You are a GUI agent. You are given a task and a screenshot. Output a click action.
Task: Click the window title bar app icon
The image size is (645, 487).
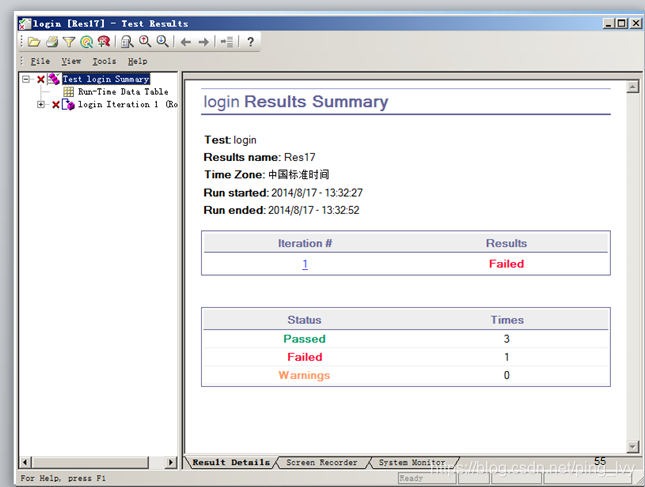(x=25, y=24)
